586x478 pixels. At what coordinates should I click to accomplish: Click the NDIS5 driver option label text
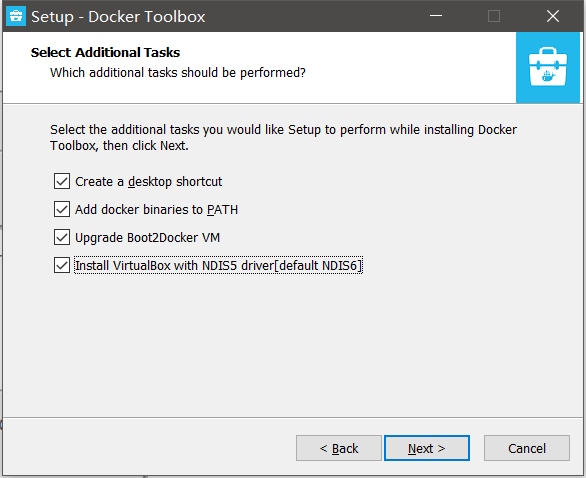tap(219, 266)
